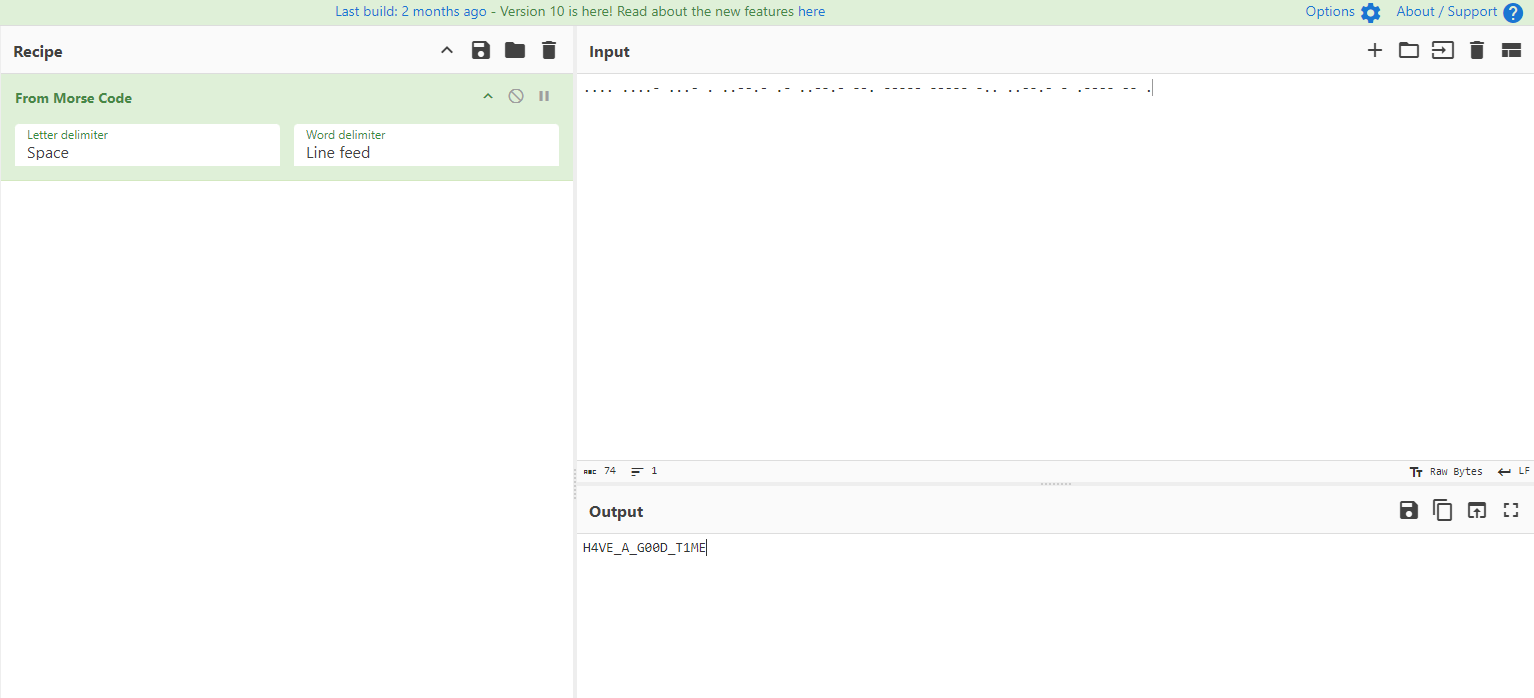Screen dimensions: 1534x698
Task: Open the Options settings
Action: click(1342, 12)
